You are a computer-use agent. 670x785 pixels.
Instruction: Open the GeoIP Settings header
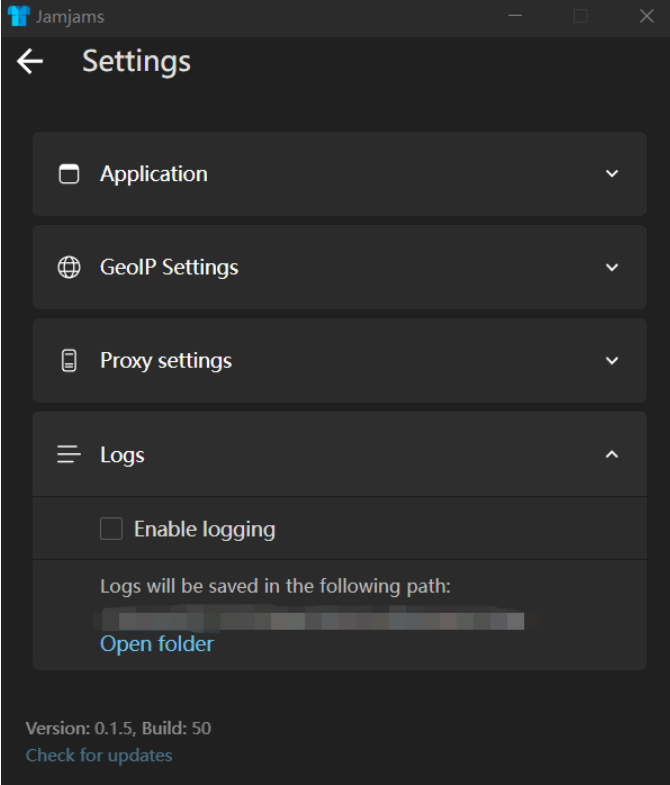pyautogui.click(x=169, y=268)
